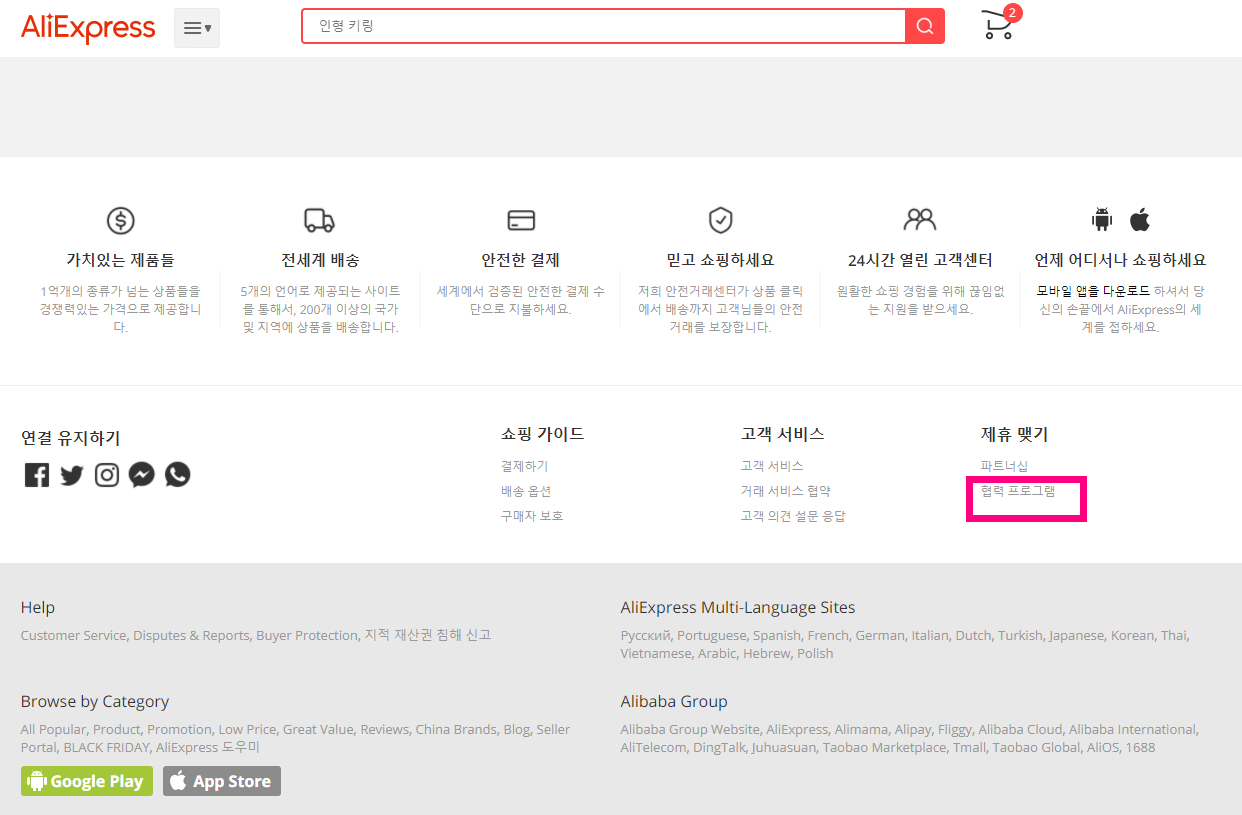Switch to the German language site
This screenshot has height=815, width=1242.
(880, 635)
